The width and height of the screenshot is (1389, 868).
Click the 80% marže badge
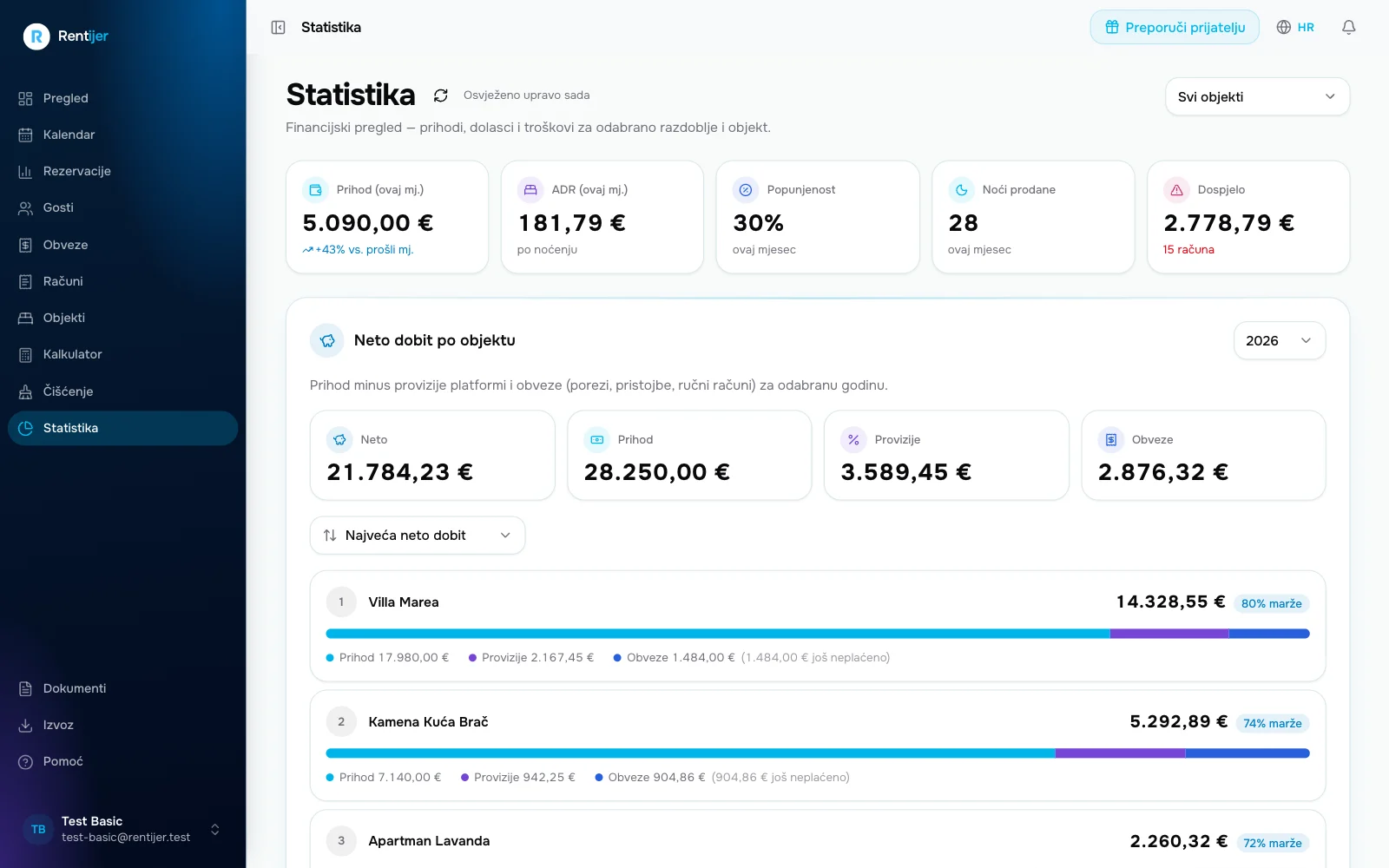coord(1272,603)
